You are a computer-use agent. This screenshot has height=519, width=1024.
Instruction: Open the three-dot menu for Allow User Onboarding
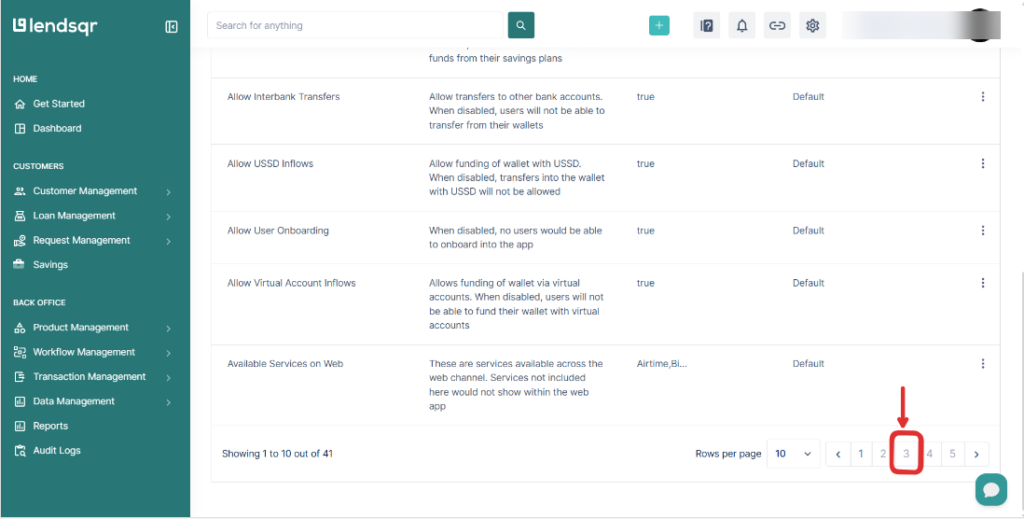pyautogui.click(x=982, y=230)
